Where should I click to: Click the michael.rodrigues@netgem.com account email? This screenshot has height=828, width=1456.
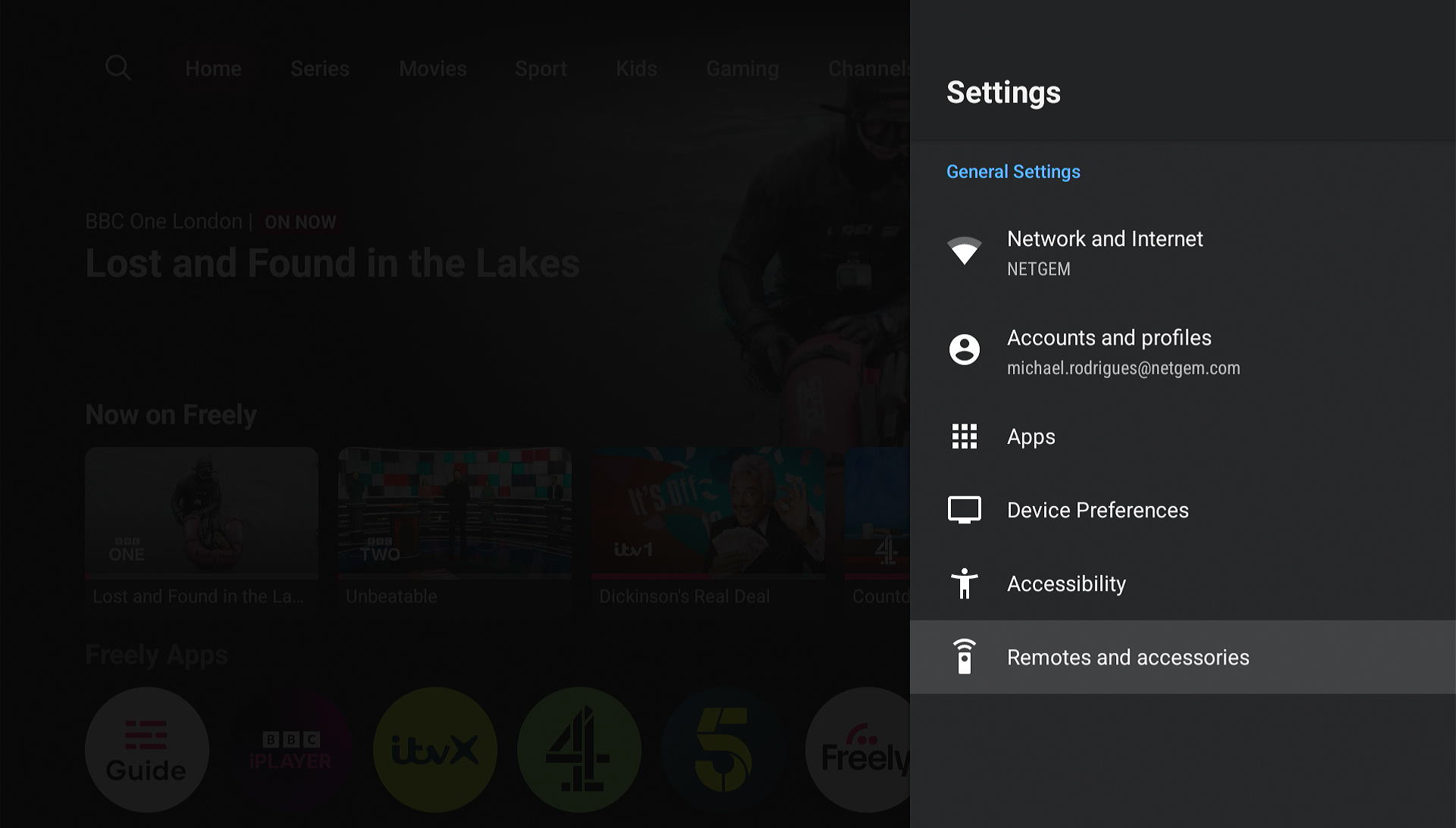pyautogui.click(x=1123, y=368)
